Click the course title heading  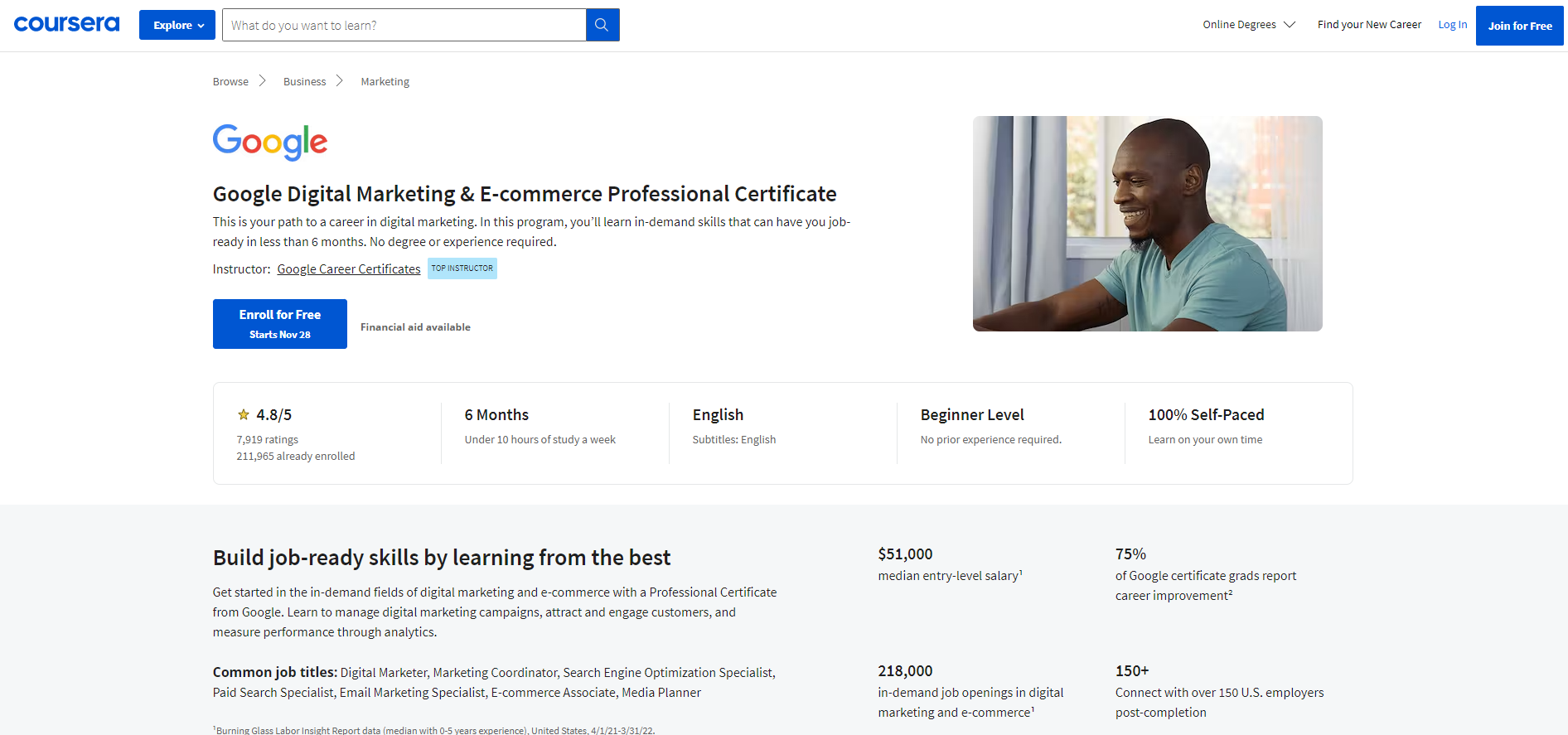(x=525, y=194)
